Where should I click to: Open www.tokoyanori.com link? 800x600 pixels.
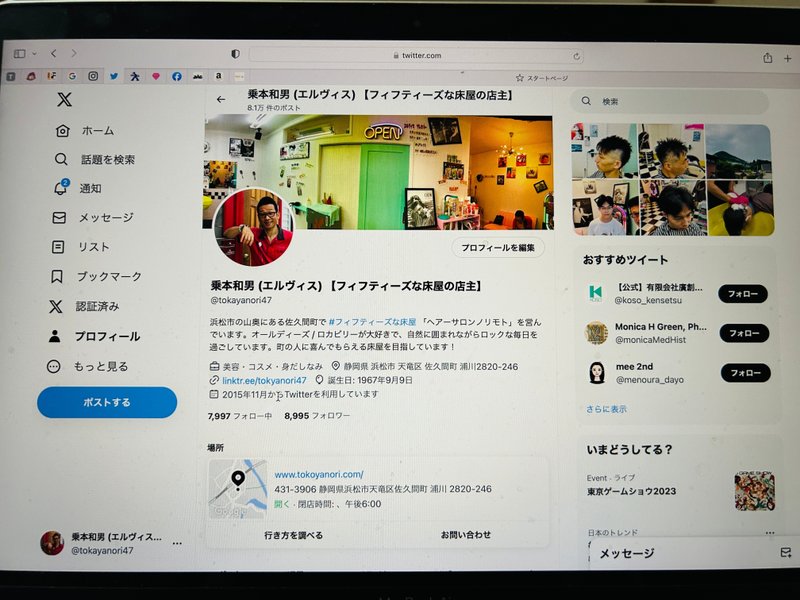[319, 474]
